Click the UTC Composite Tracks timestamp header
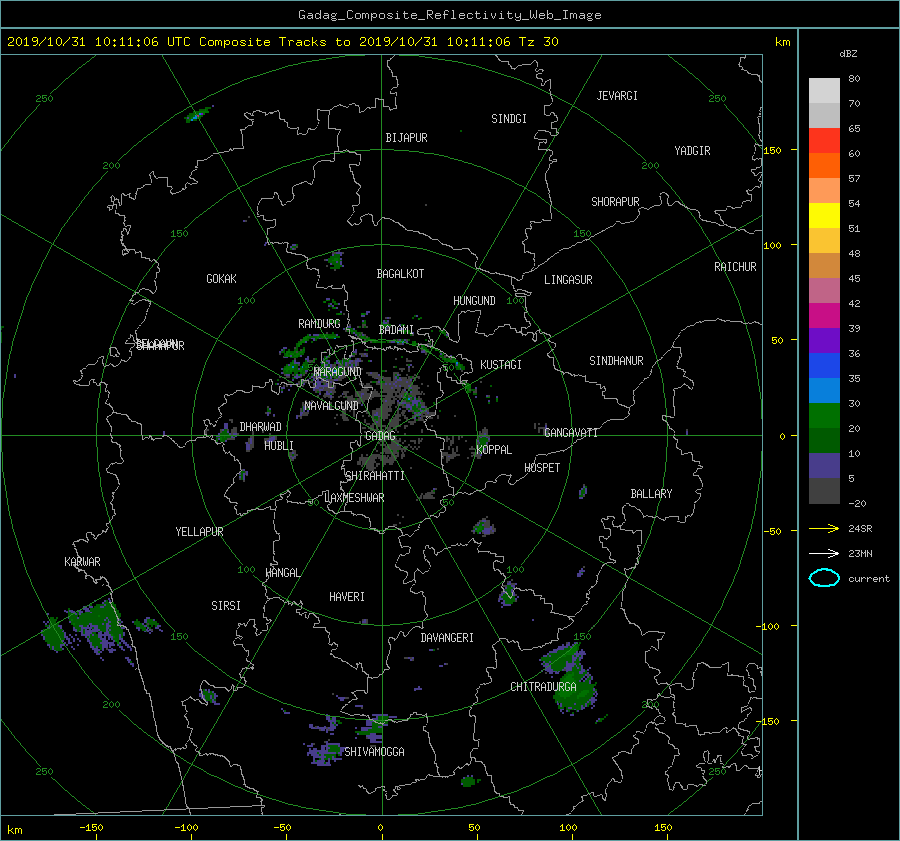The width and height of the screenshot is (900, 841). (x=282, y=42)
